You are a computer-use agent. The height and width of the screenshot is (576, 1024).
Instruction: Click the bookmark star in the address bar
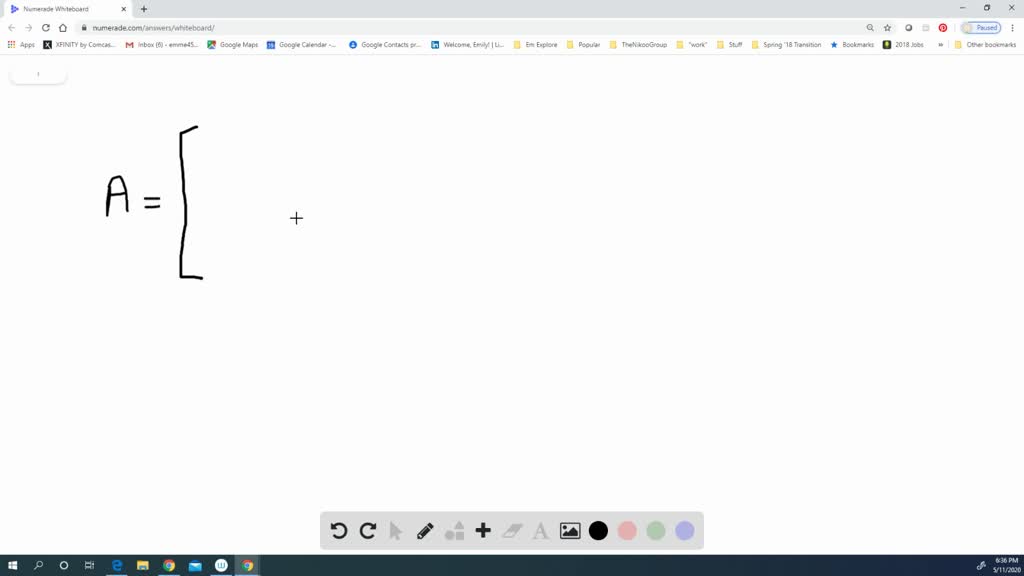pyautogui.click(x=887, y=27)
